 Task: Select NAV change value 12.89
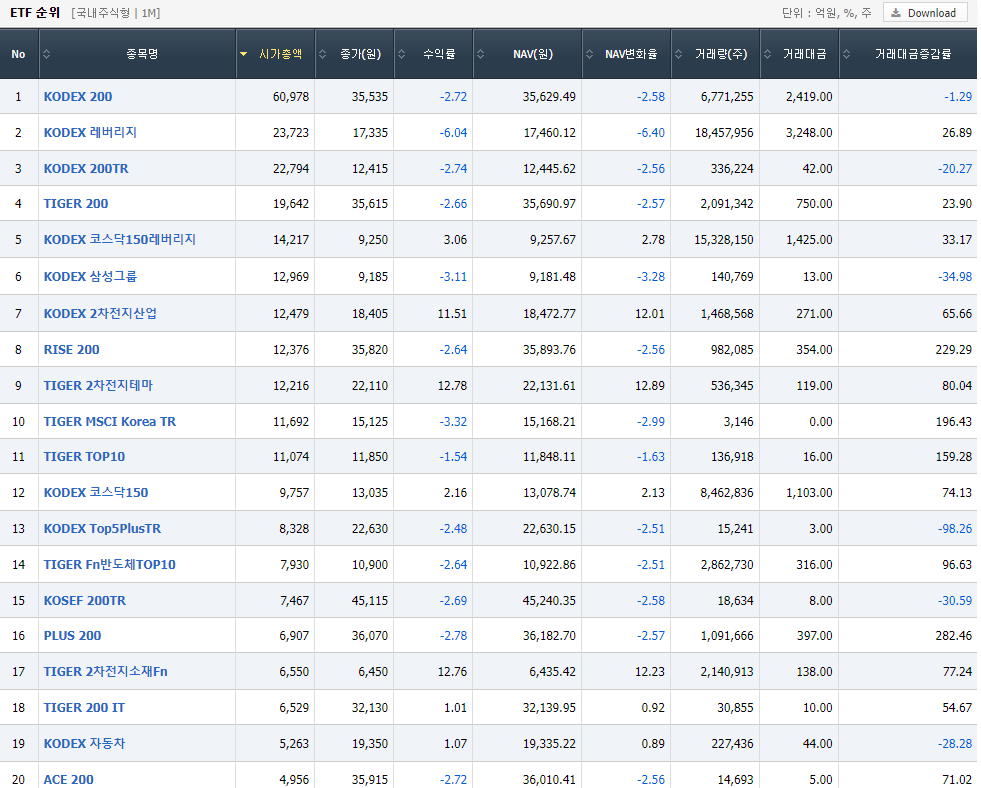pos(649,386)
